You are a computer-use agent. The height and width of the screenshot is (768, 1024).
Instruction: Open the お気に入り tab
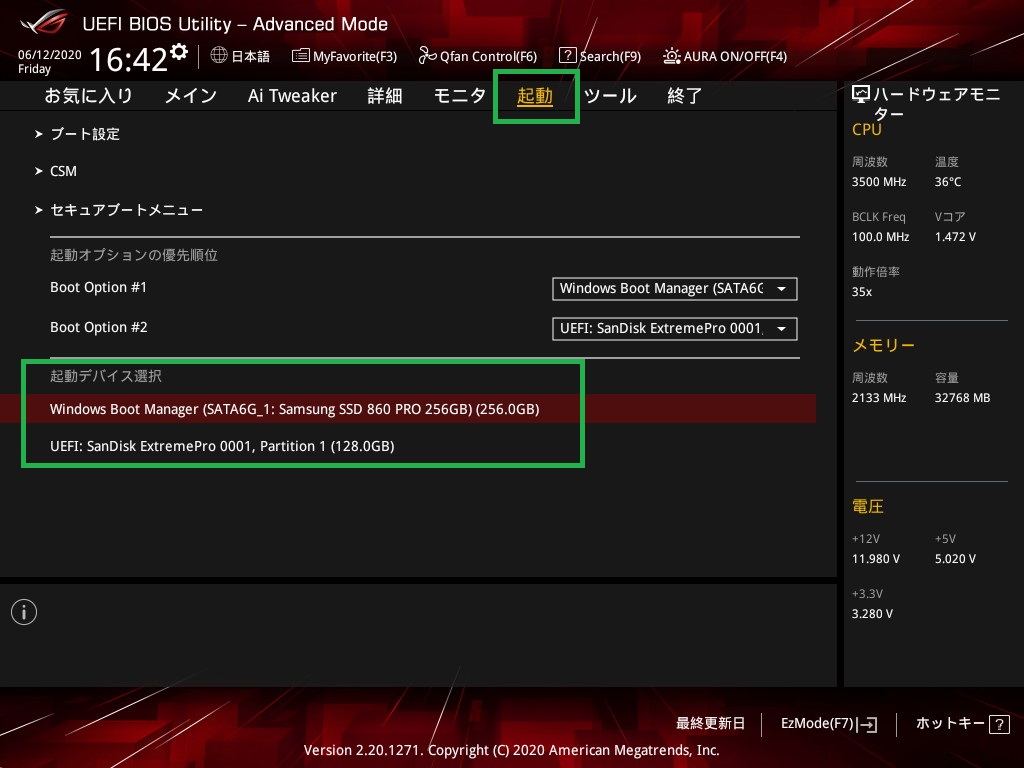pos(88,96)
